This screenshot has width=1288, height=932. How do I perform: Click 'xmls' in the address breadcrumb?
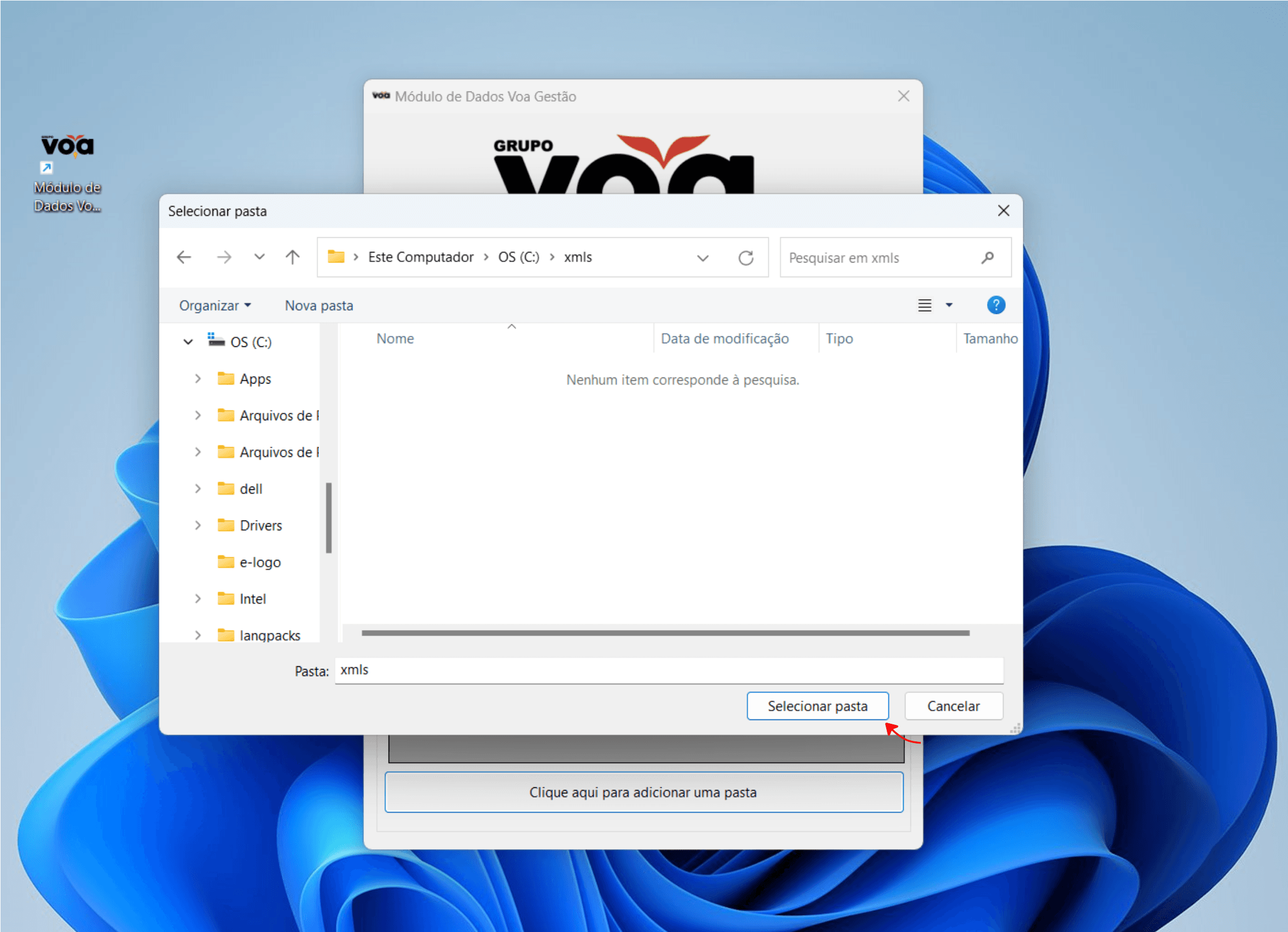click(x=578, y=257)
